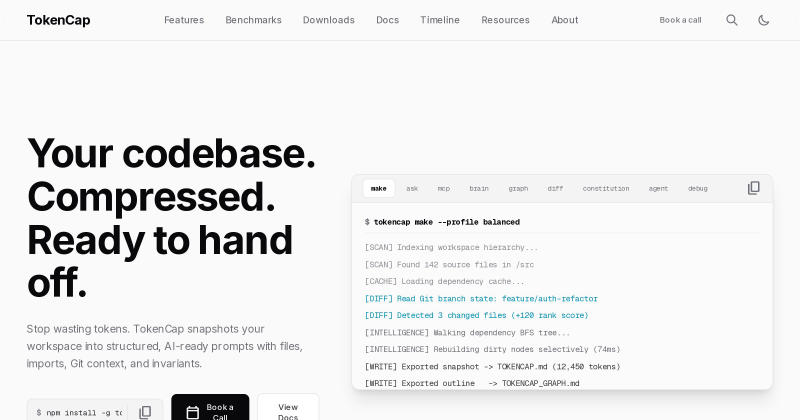Image resolution: width=800 pixels, height=420 pixels.
Task: Open the search icon in the header
Action: (x=732, y=20)
